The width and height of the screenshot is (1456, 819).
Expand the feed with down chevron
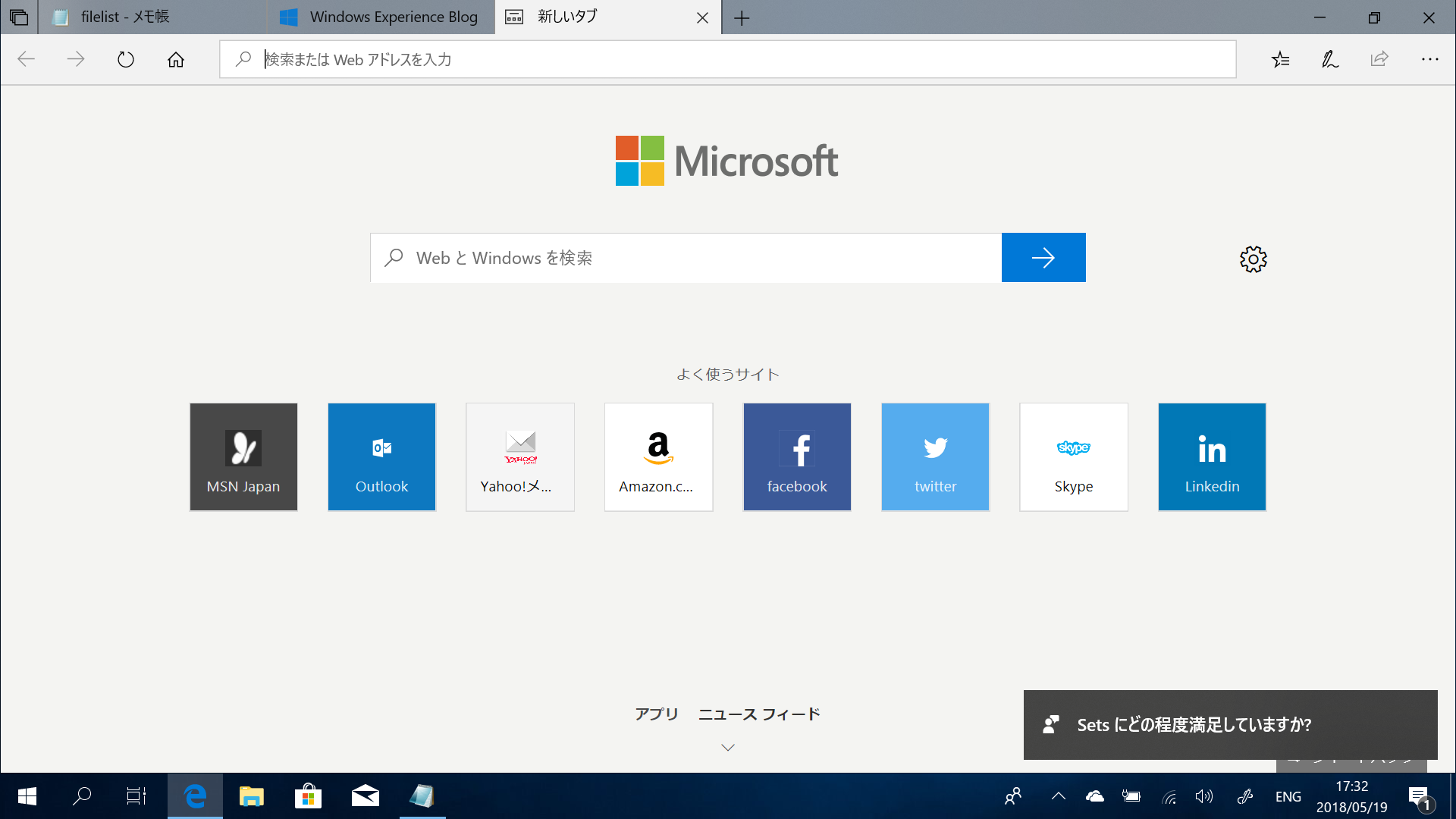pyautogui.click(x=728, y=748)
